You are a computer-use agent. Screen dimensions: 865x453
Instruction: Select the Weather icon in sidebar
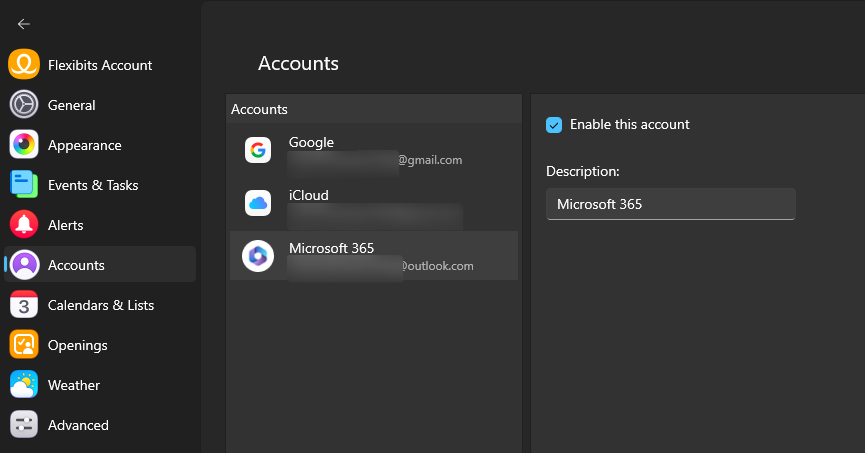coord(24,385)
